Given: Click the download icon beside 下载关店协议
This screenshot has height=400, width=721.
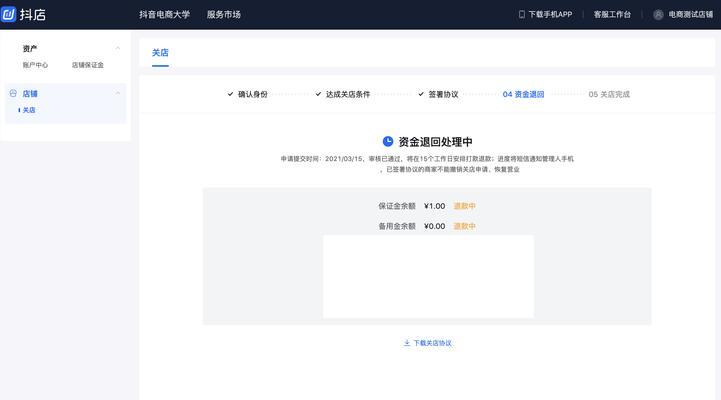Looking at the screenshot, I should coord(407,343).
